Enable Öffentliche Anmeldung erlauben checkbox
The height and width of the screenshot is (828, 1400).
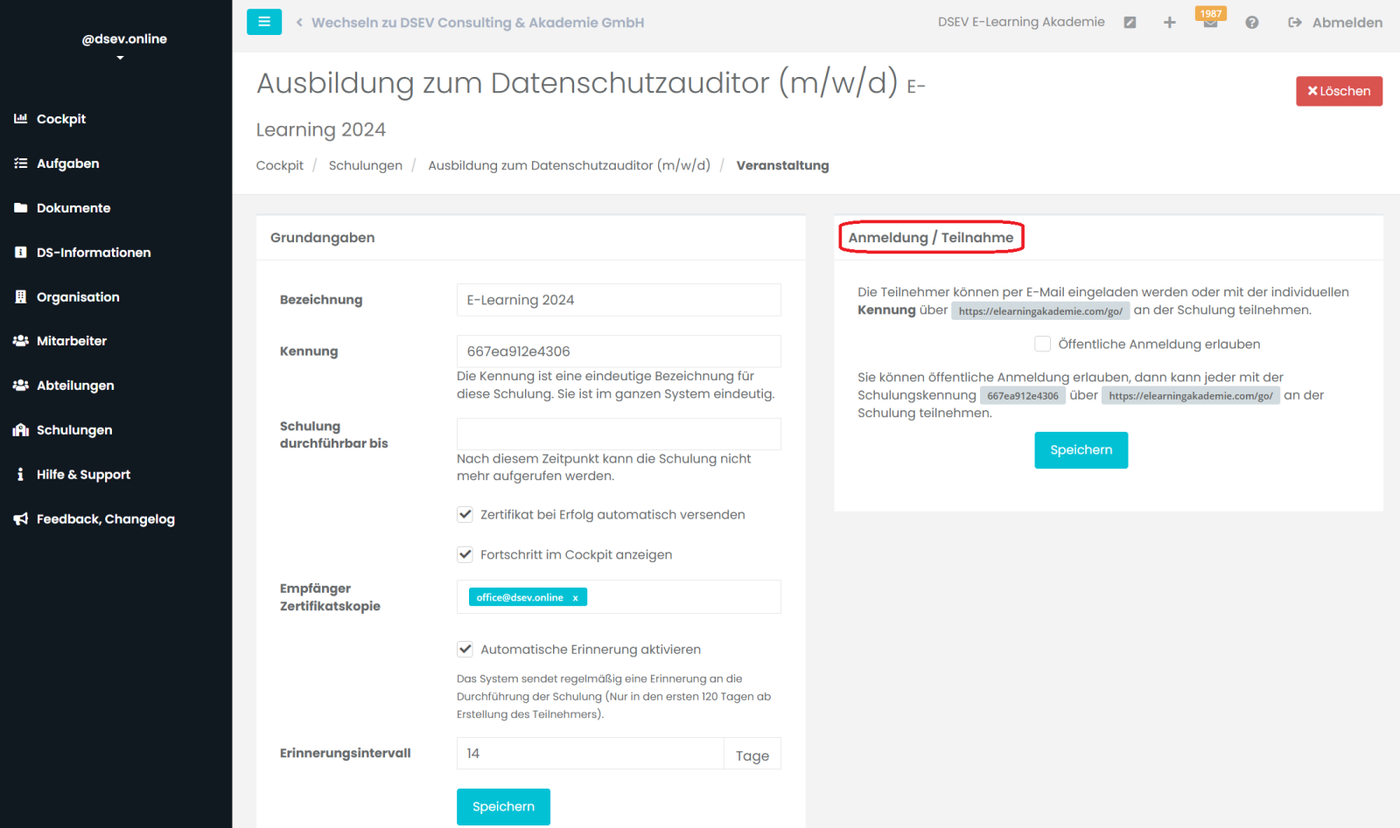[1042, 344]
